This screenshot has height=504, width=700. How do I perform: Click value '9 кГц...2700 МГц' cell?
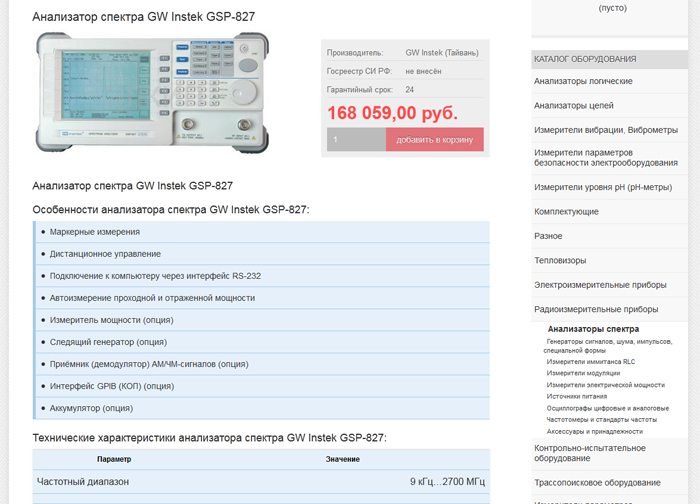coord(447,482)
